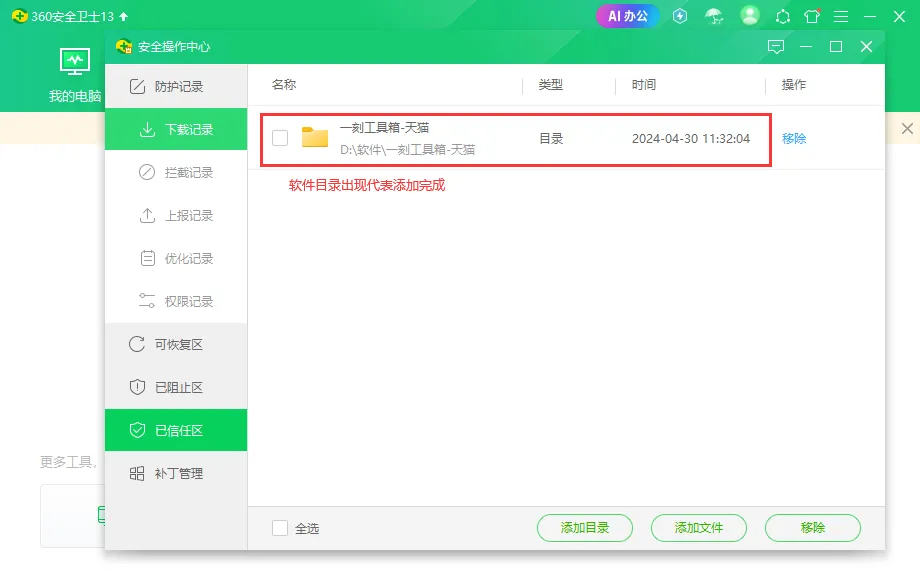Close the 360安全卫士 main window

pos(899,16)
